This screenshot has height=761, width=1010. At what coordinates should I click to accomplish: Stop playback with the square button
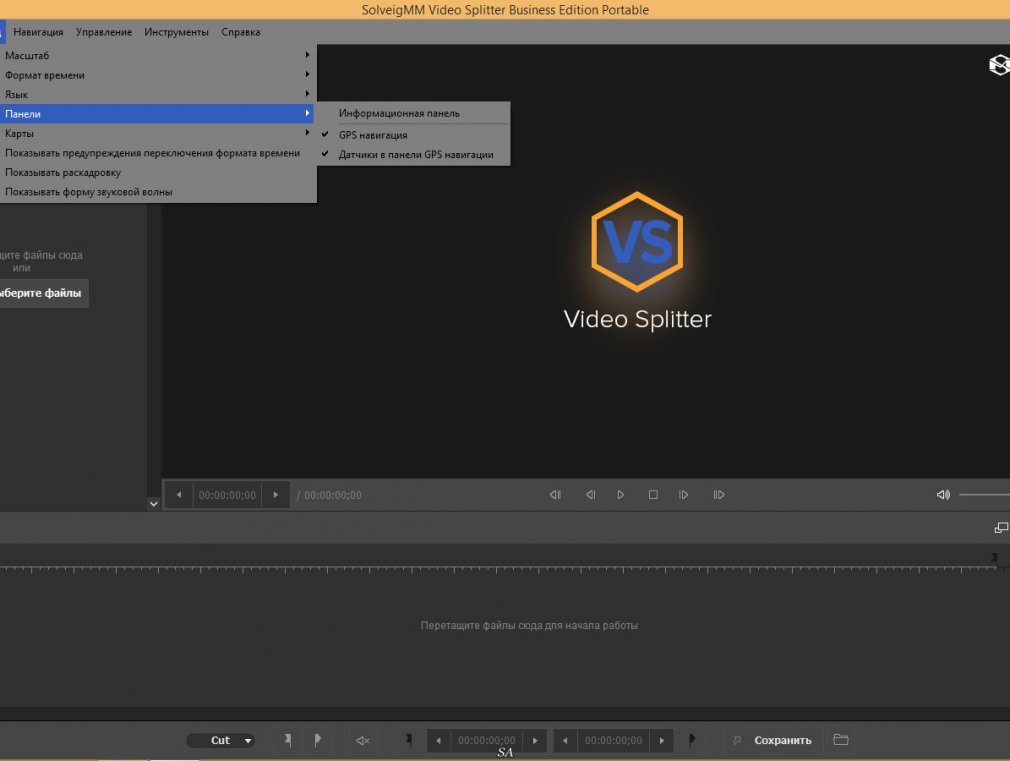[653, 495]
